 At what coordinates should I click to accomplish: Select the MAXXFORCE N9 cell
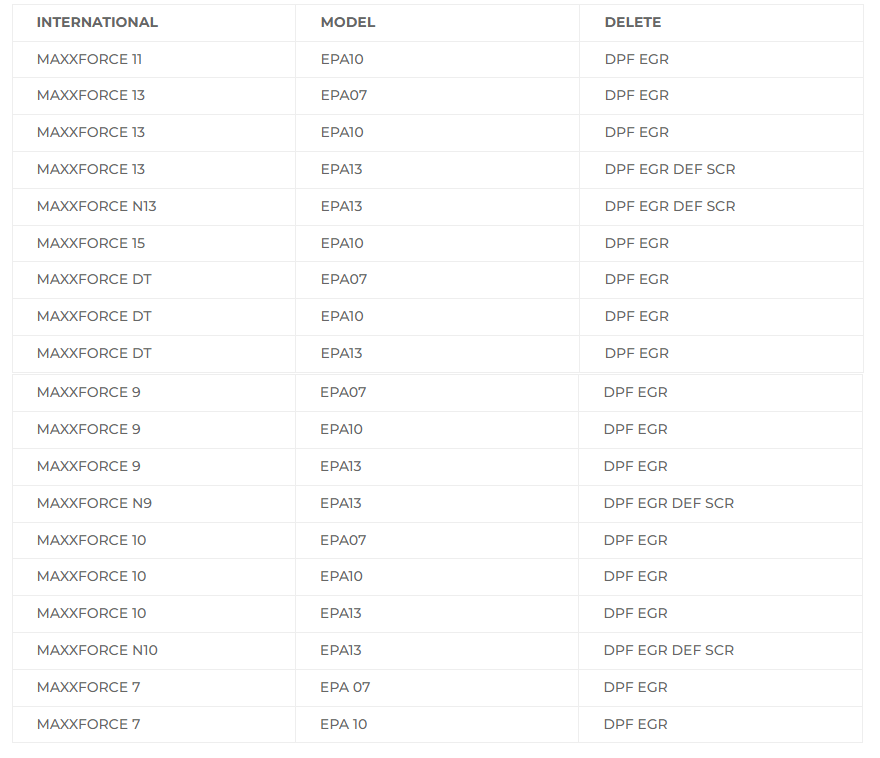click(x=95, y=503)
